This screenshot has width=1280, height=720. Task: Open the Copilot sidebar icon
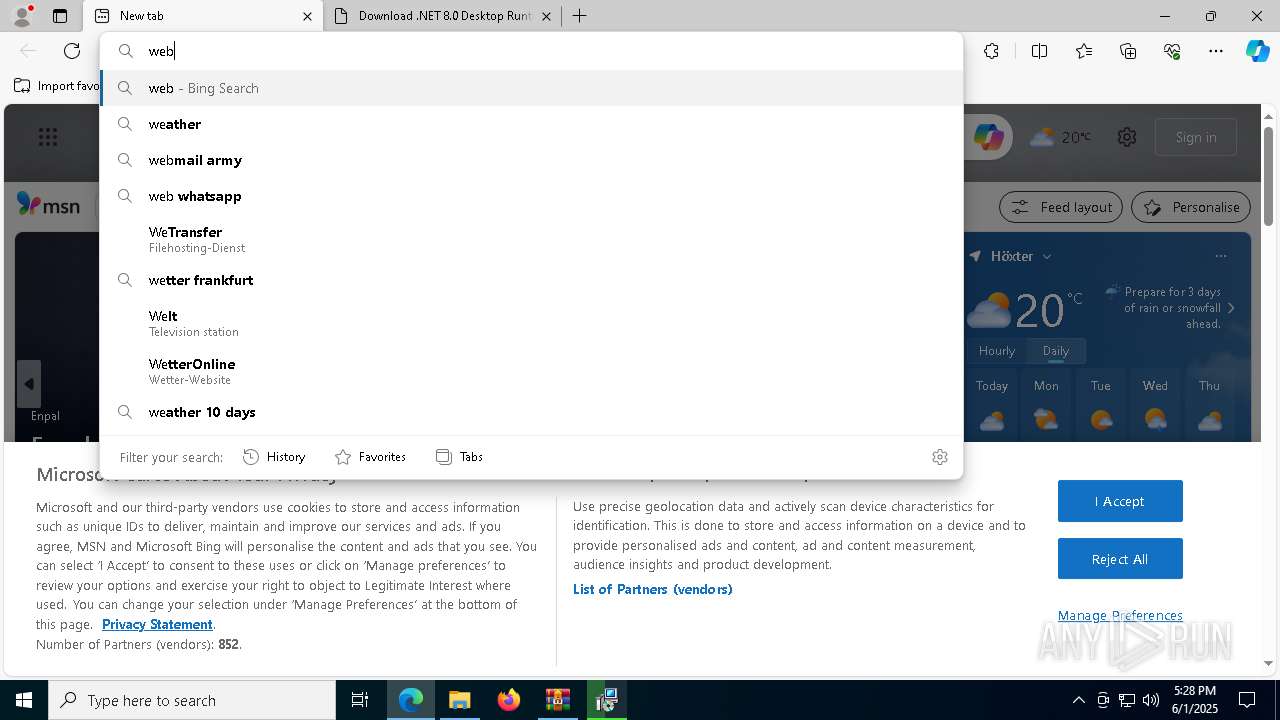(1257, 51)
